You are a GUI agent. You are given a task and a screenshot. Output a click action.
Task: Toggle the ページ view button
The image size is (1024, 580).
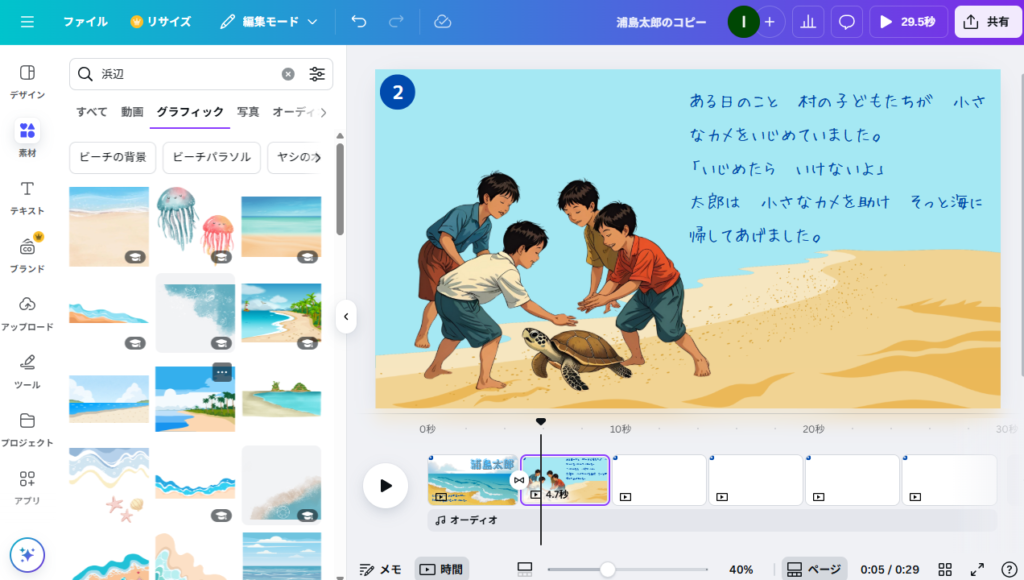(814, 570)
